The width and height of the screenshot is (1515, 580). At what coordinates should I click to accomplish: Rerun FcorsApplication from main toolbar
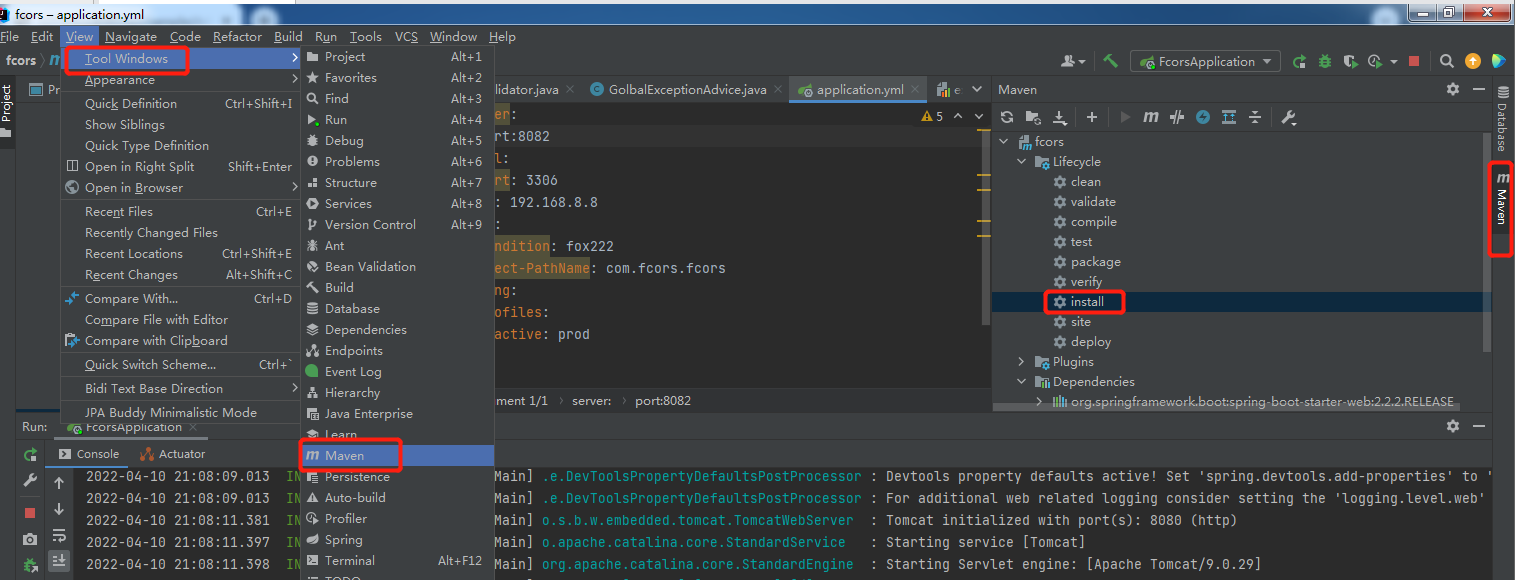(x=1299, y=61)
